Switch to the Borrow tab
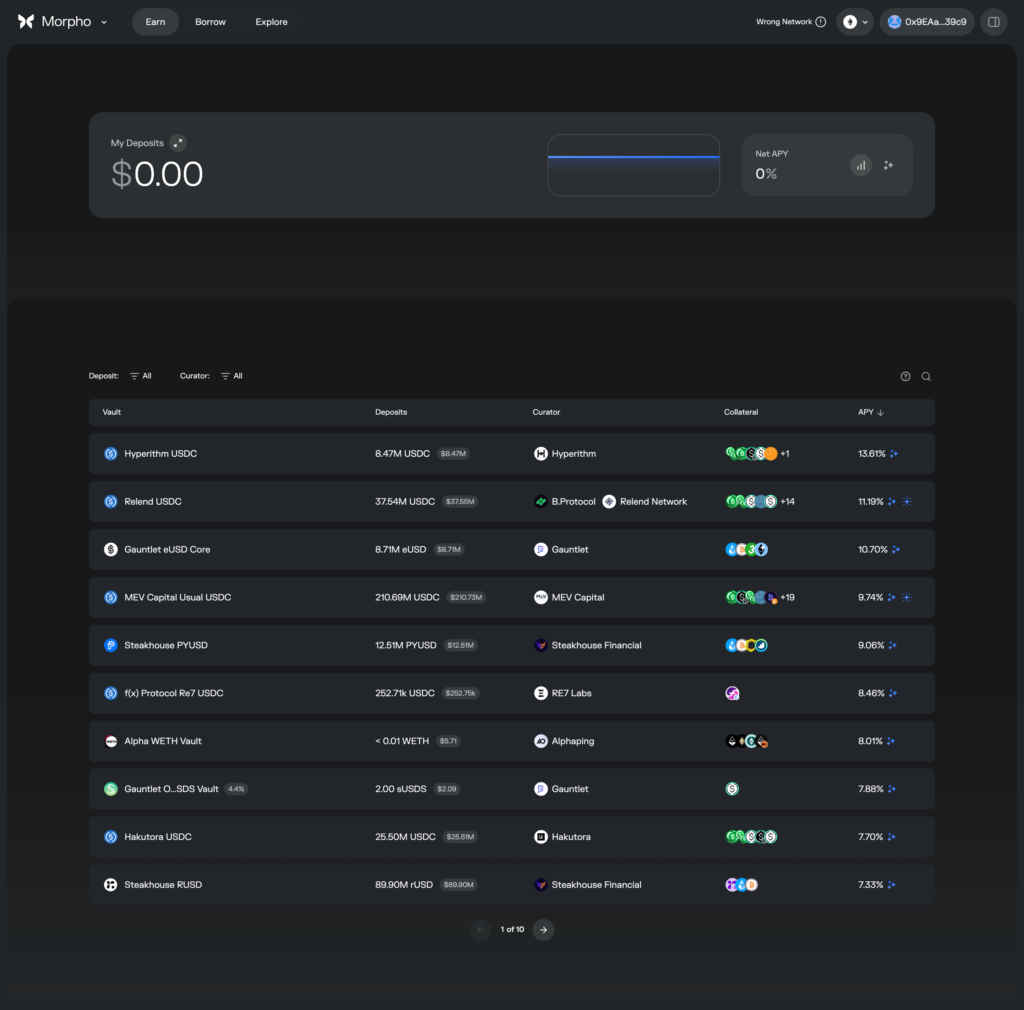The width and height of the screenshot is (1024, 1010). 210,21
